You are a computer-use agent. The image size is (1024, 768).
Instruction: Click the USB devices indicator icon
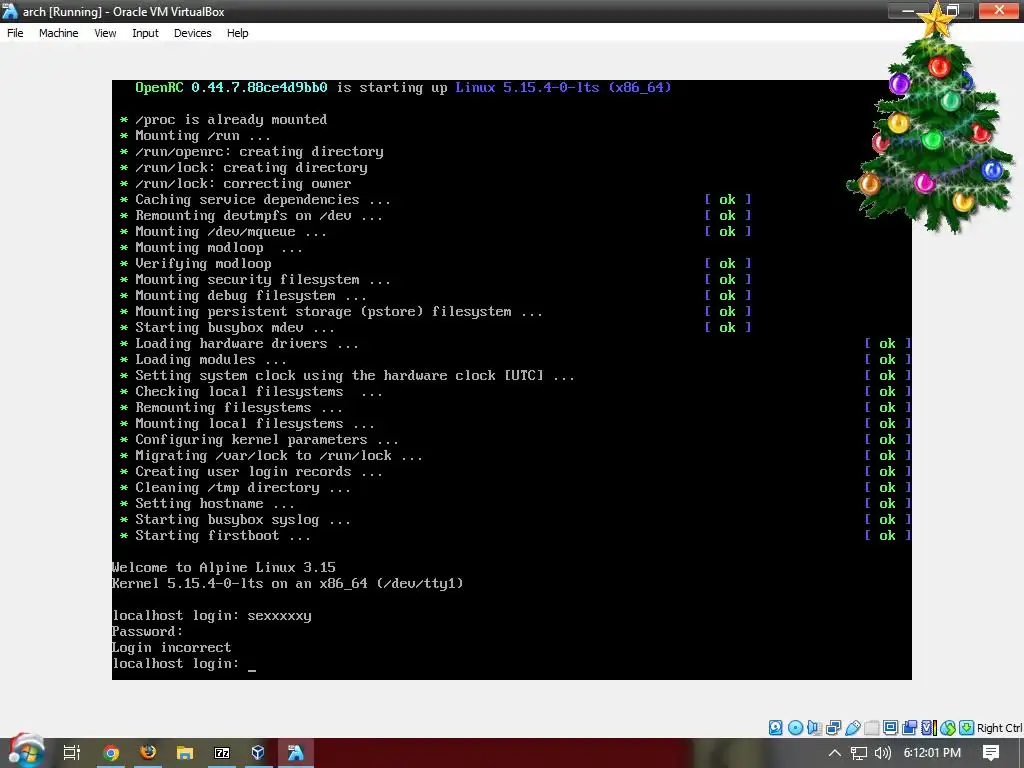coord(852,728)
